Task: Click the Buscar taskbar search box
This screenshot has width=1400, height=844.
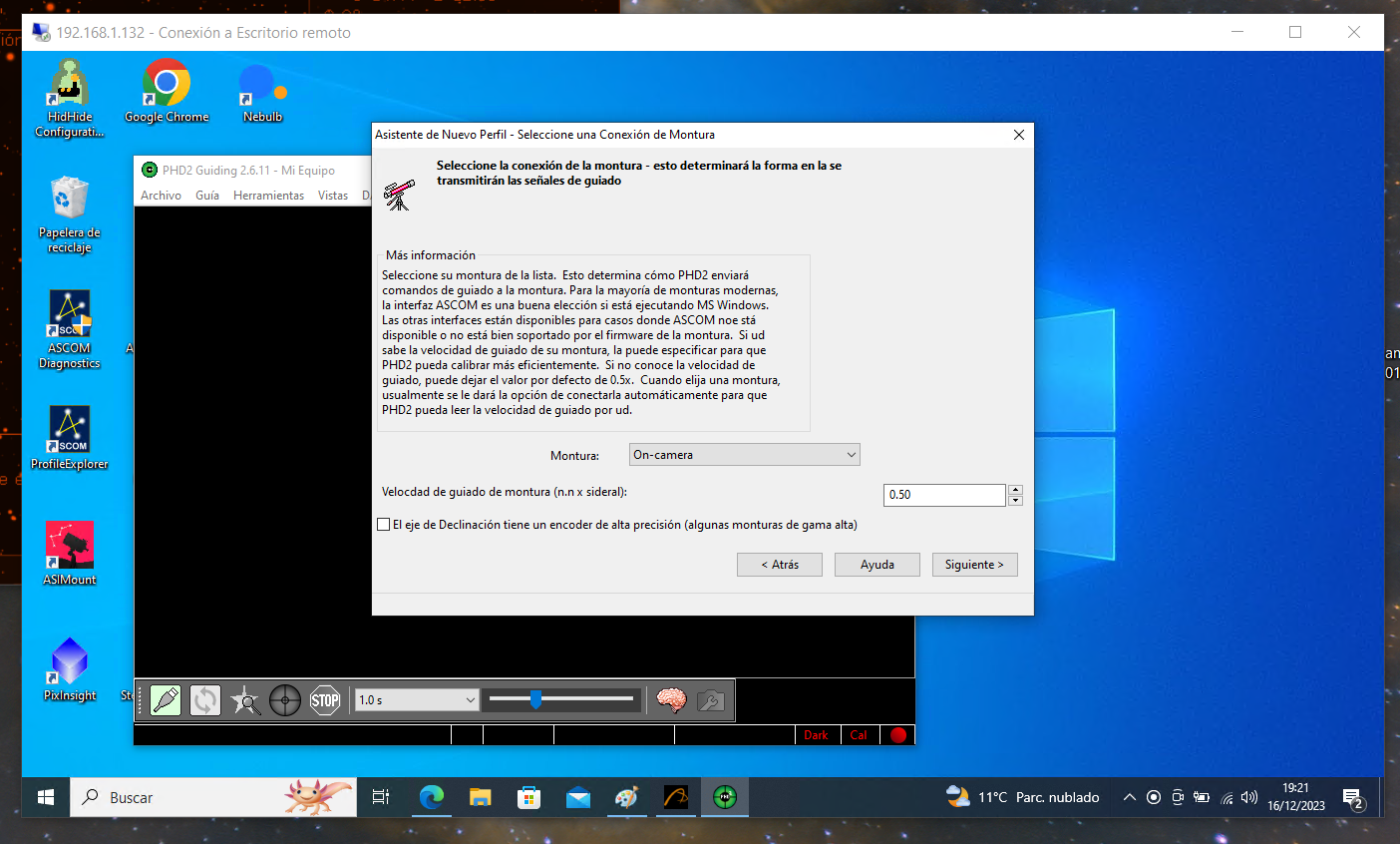Action: point(213,797)
